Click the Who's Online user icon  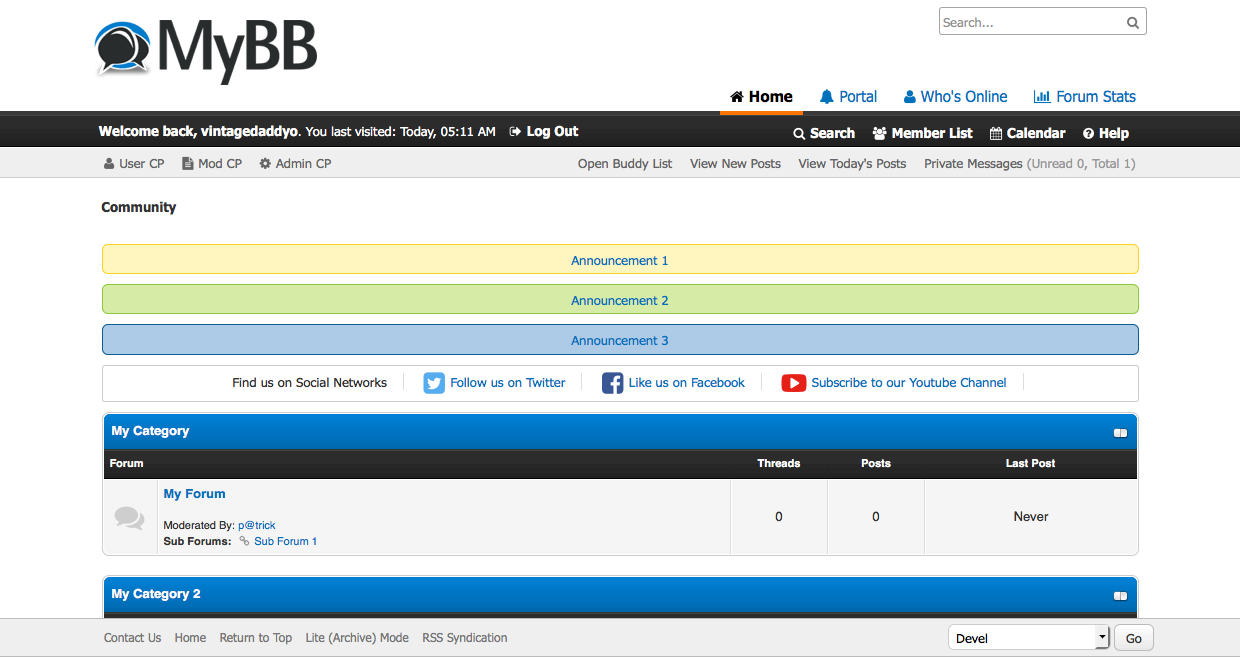[910, 97]
